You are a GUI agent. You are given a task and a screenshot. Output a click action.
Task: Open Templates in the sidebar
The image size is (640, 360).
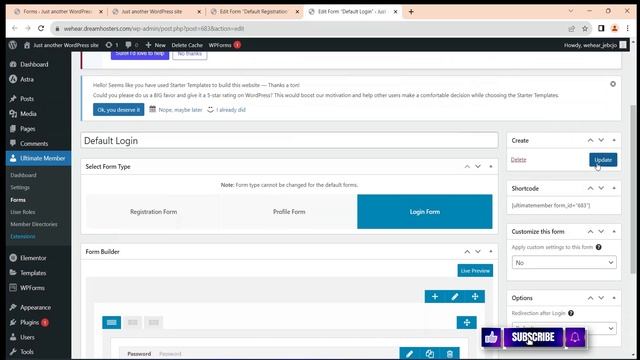[33, 273]
